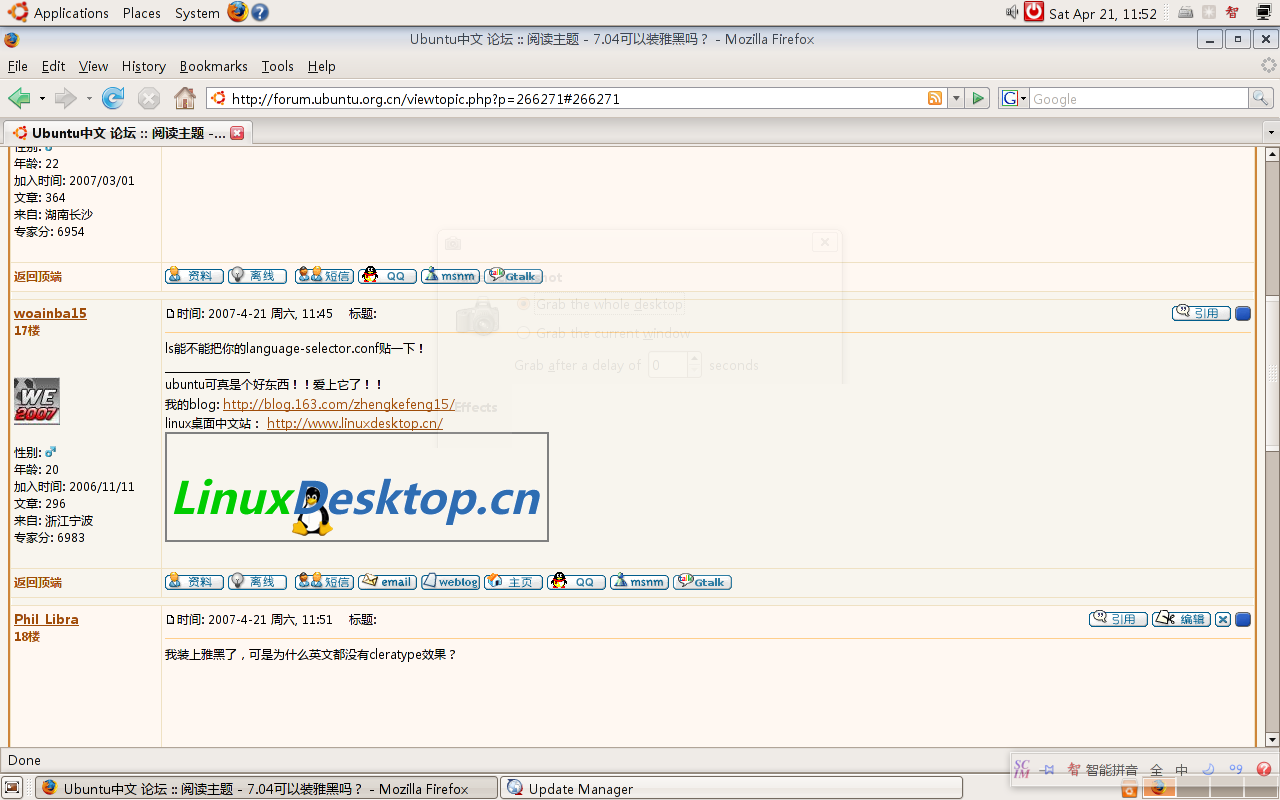Switch to Update Manager in the taskbar
The image size is (1280, 800).
pyautogui.click(x=731, y=788)
